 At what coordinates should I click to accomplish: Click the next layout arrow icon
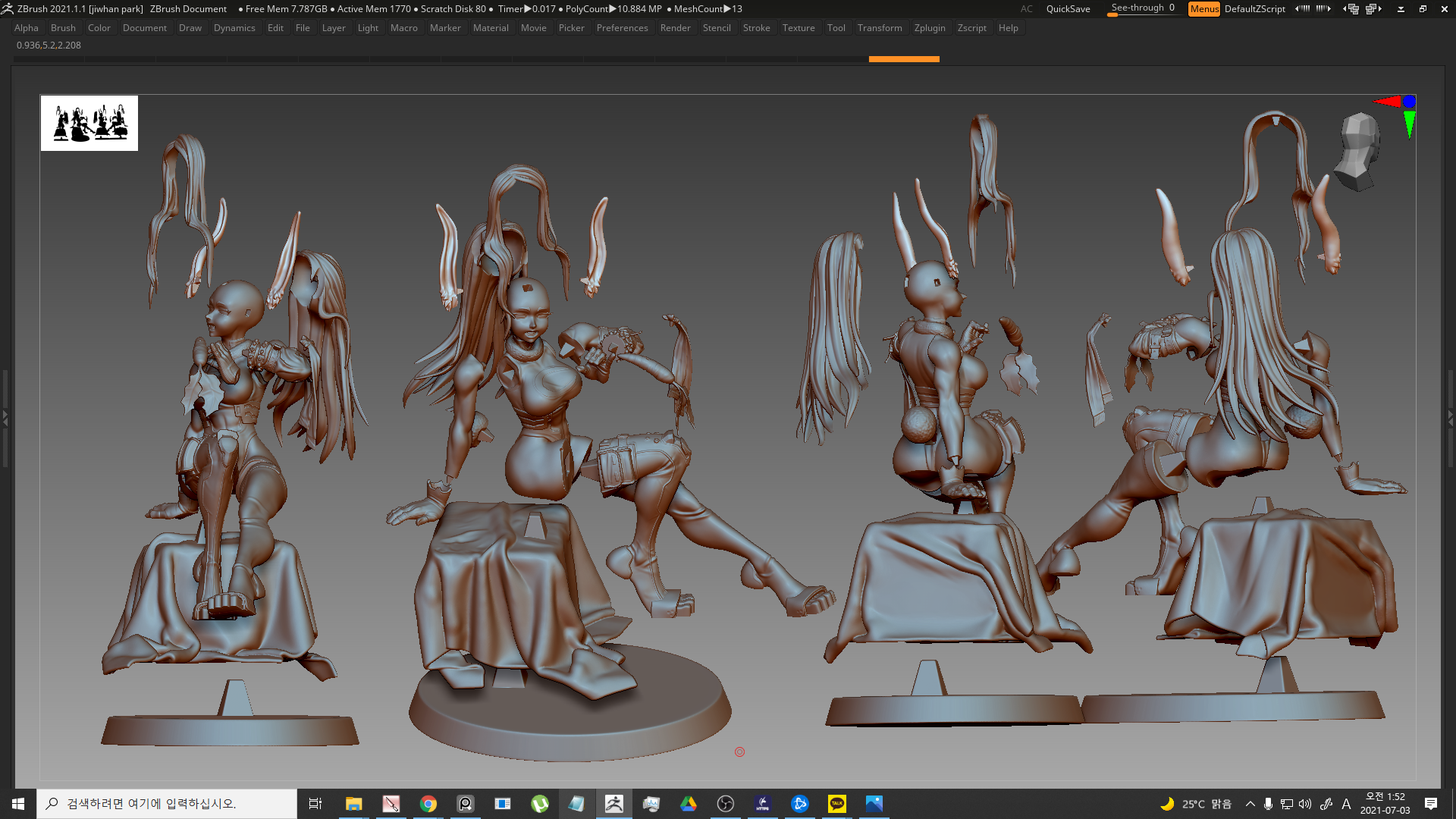click(x=1374, y=9)
